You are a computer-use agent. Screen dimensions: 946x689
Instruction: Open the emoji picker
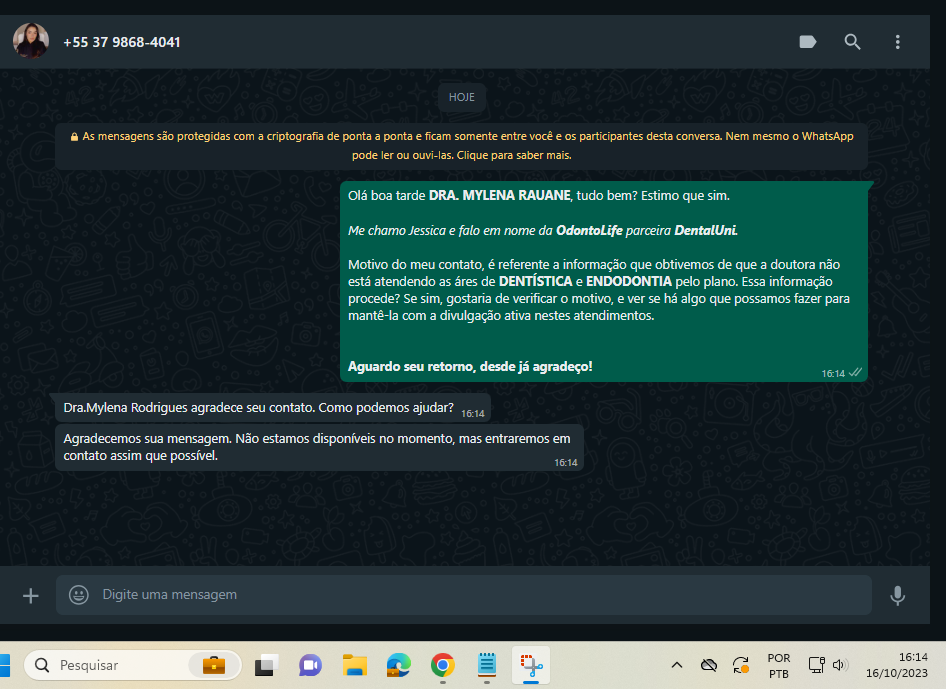[78, 595]
